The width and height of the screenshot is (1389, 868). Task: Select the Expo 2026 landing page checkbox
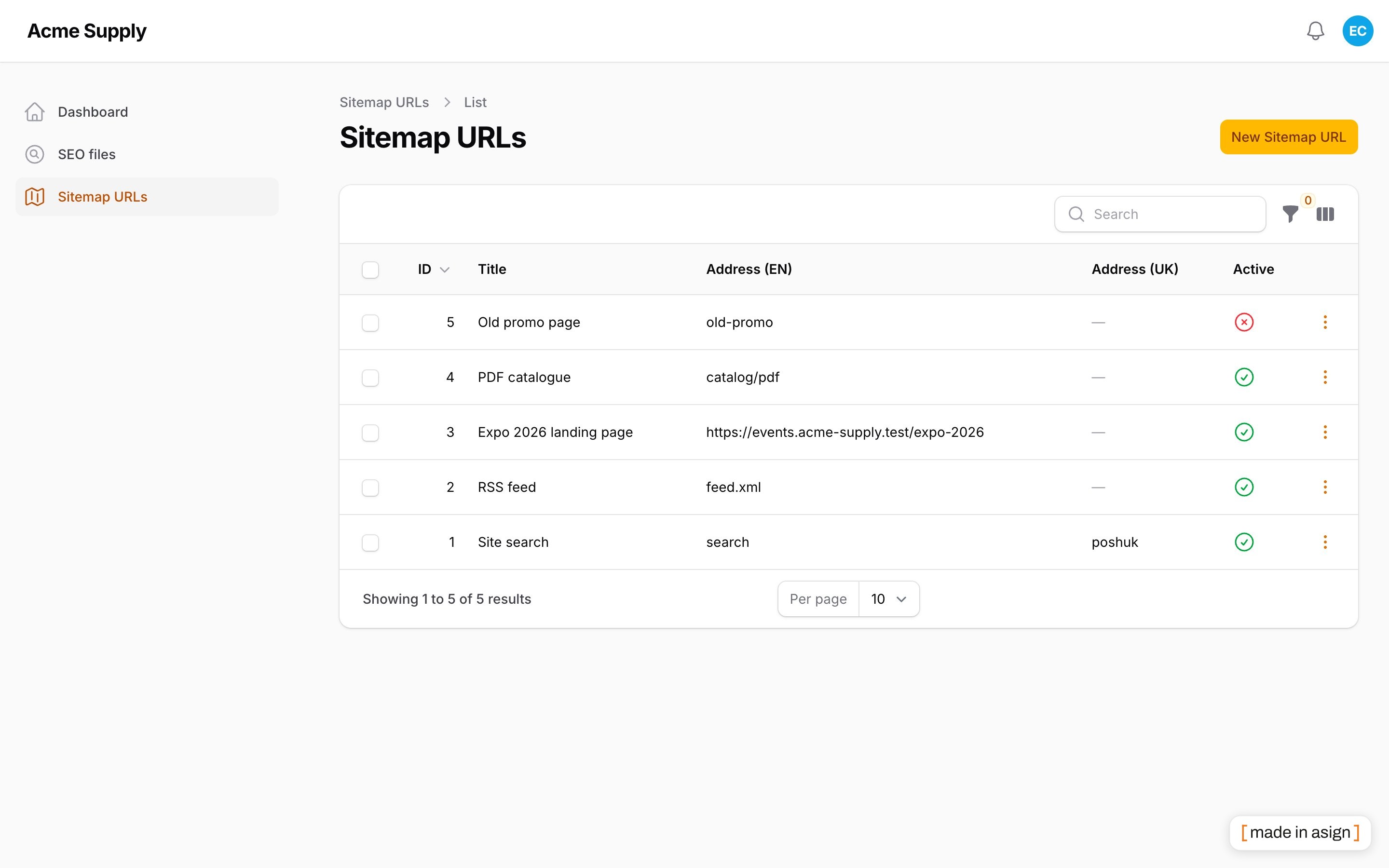click(370, 433)
